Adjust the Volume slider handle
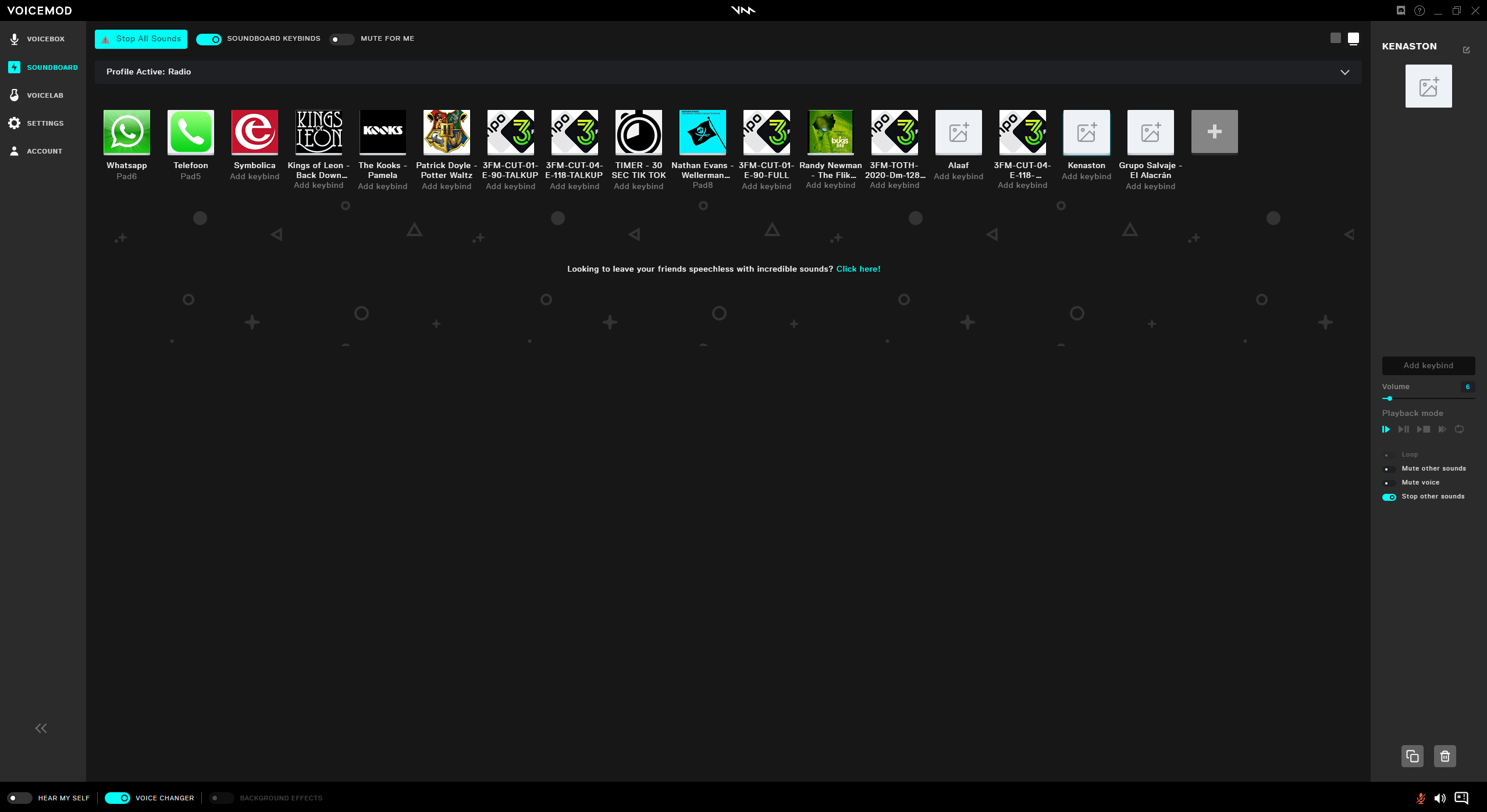This screenshot has height=812, width=1487. coord(1389,398)
